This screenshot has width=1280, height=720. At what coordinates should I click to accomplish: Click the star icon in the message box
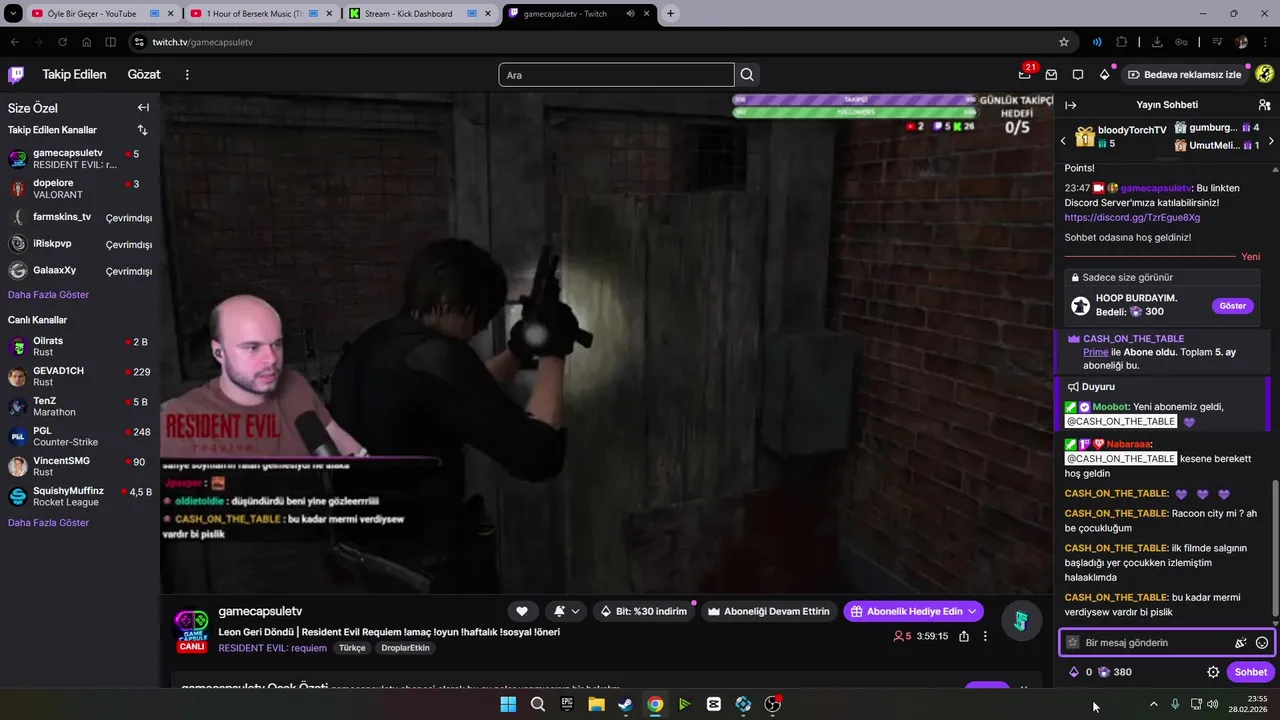click(x=1073, y=643)
